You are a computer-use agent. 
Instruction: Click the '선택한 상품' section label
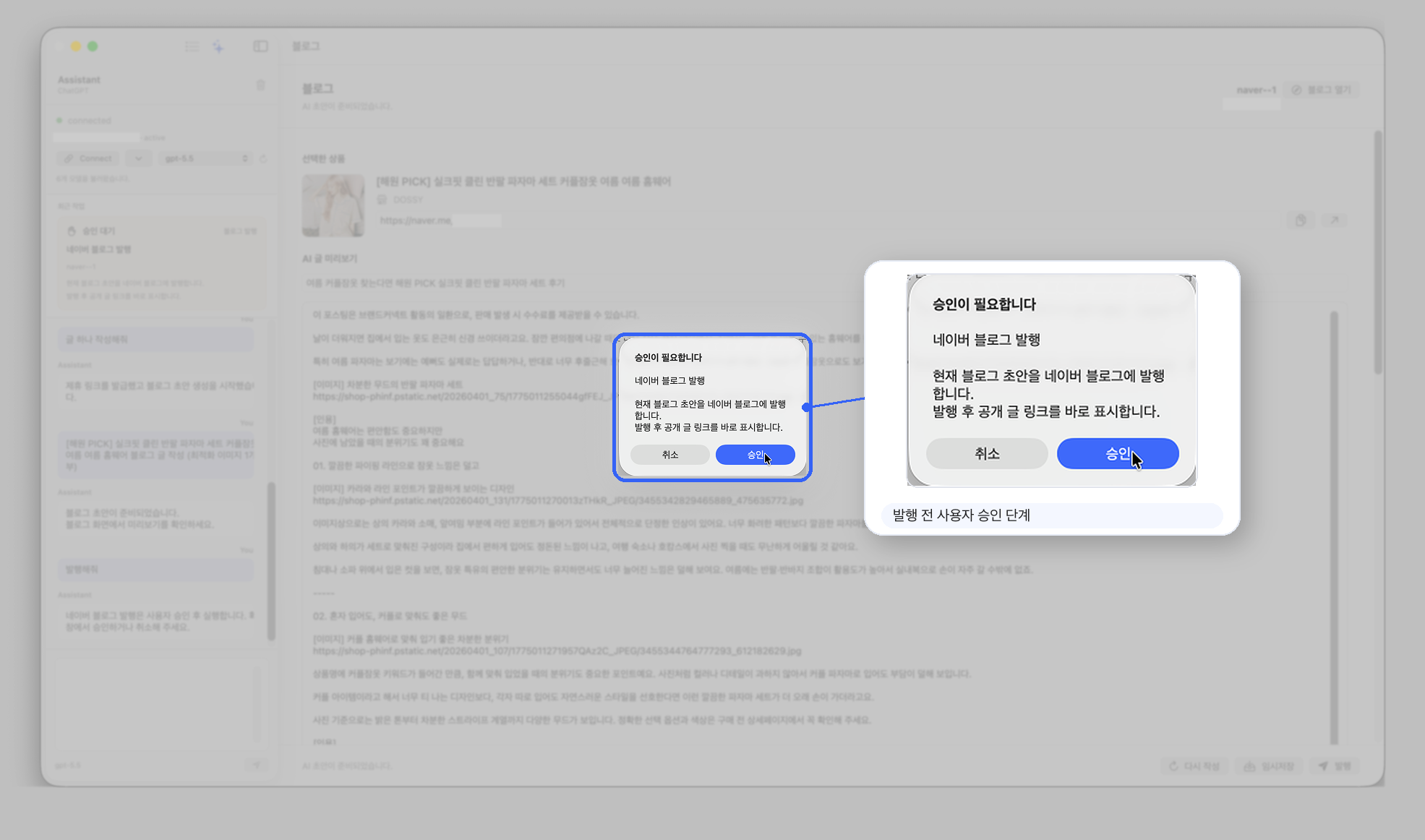tap(323, 159)
